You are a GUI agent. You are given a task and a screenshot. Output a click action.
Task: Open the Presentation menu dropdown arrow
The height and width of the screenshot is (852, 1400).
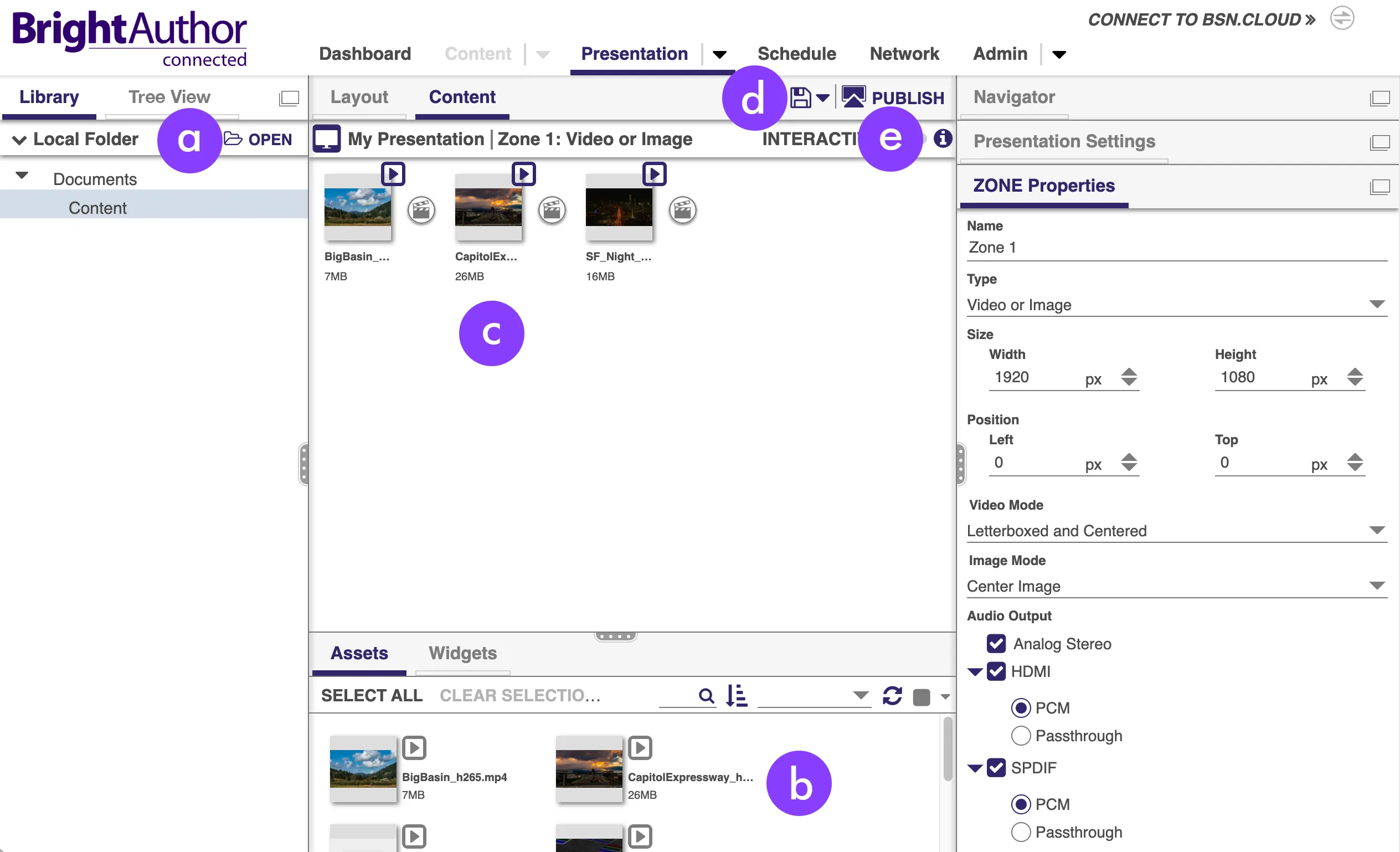[x=719, y=54]
